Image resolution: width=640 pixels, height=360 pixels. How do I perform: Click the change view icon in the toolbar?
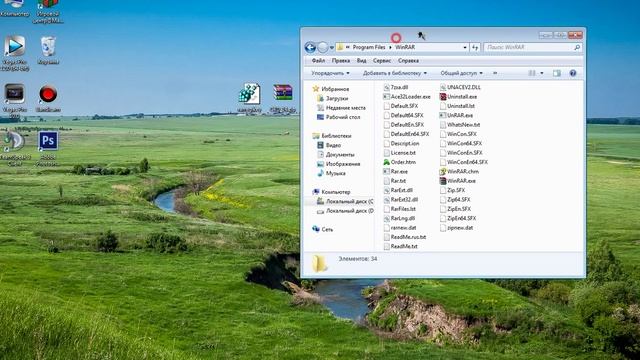click(x=532, y=73)
